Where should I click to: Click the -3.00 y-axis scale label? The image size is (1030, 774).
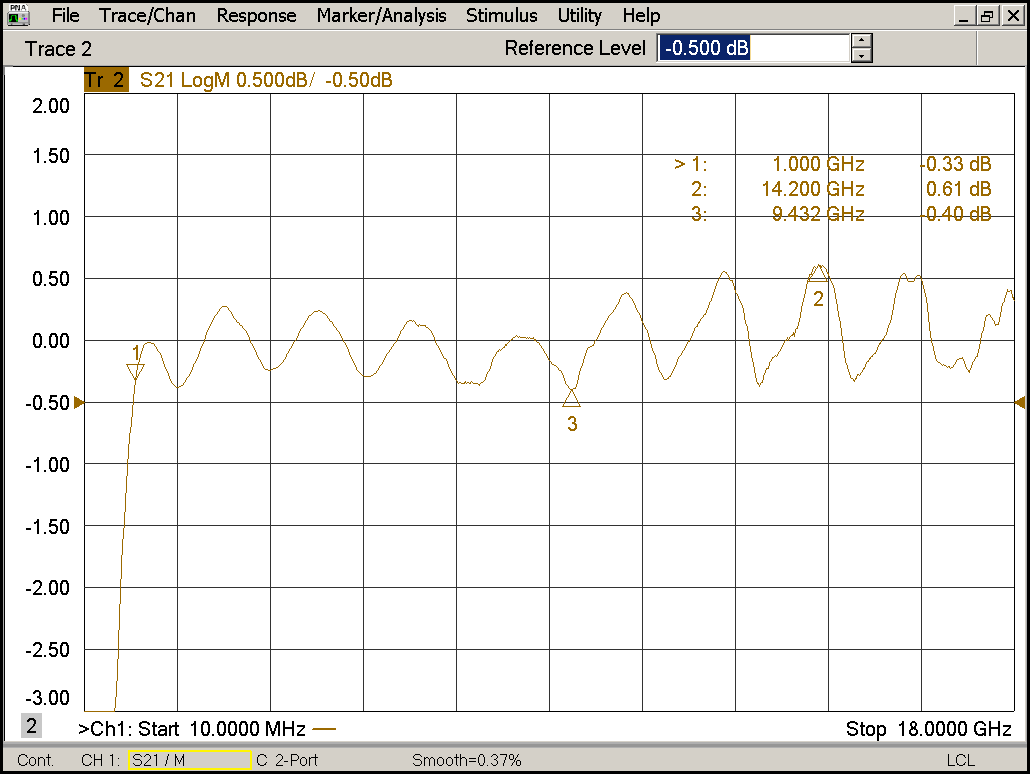(47, 697)
